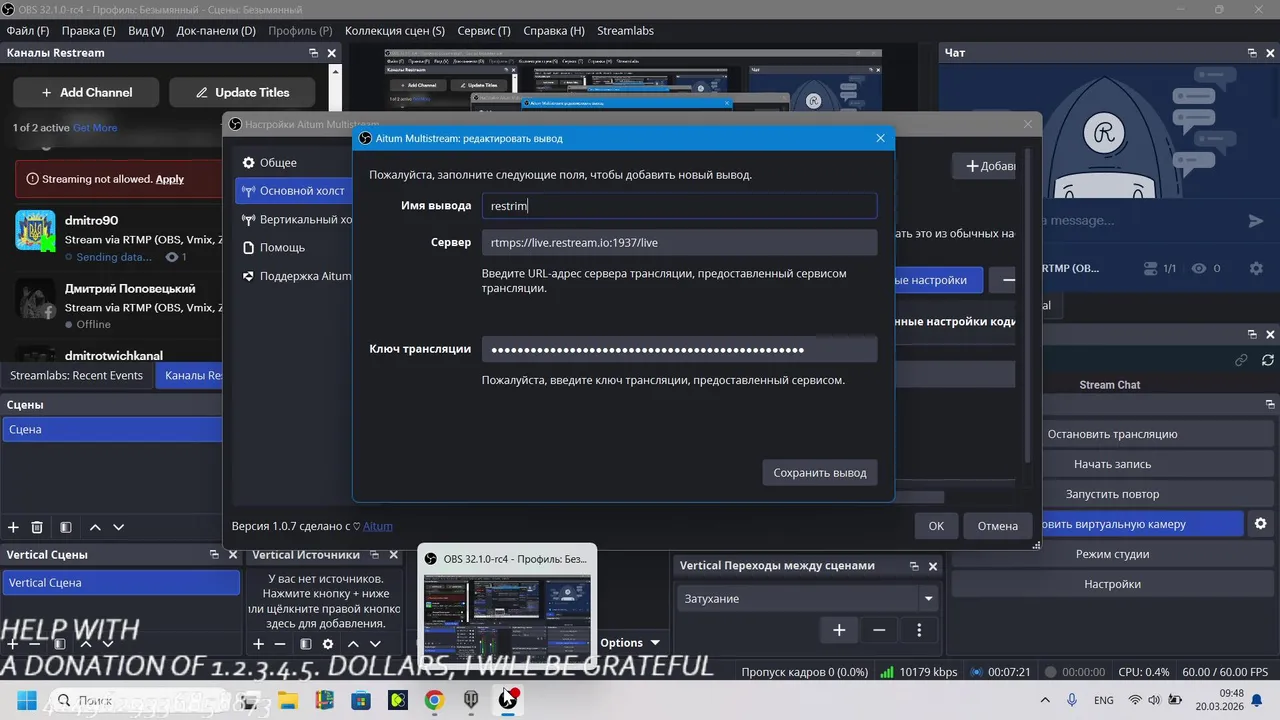Open Chrome from the taskbar
This screenshot has width=1280, height=720.
433,700
